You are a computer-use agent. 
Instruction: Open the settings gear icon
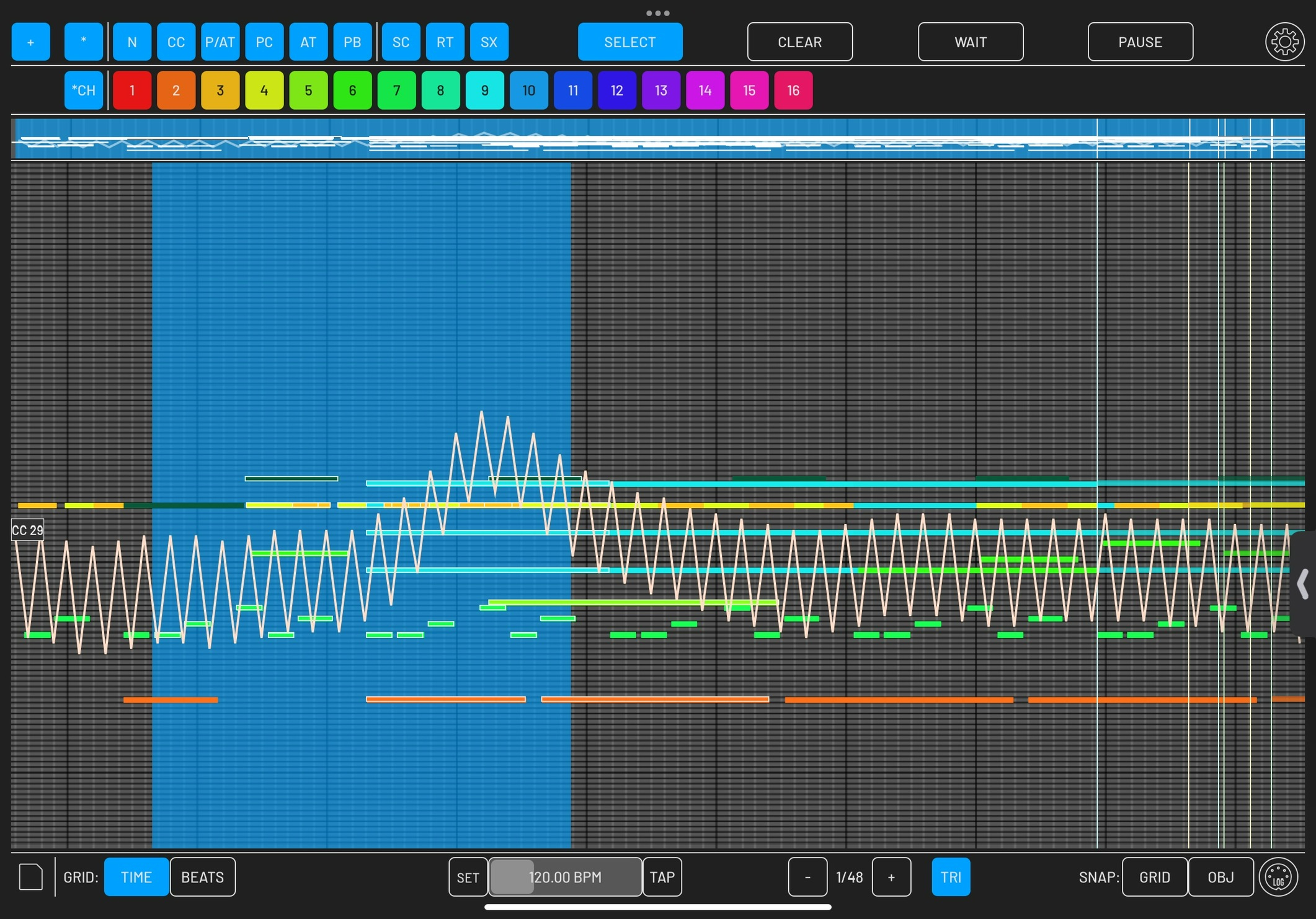(x=1284, y=42)
